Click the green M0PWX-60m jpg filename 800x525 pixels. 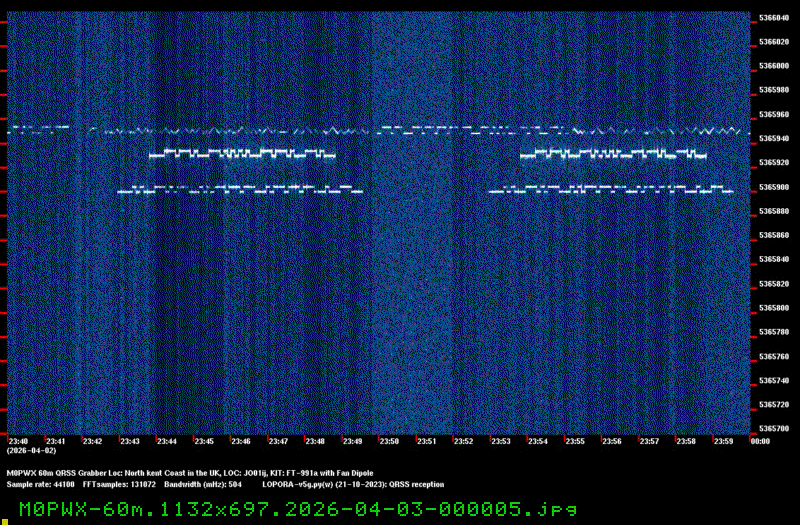(298, 509)
